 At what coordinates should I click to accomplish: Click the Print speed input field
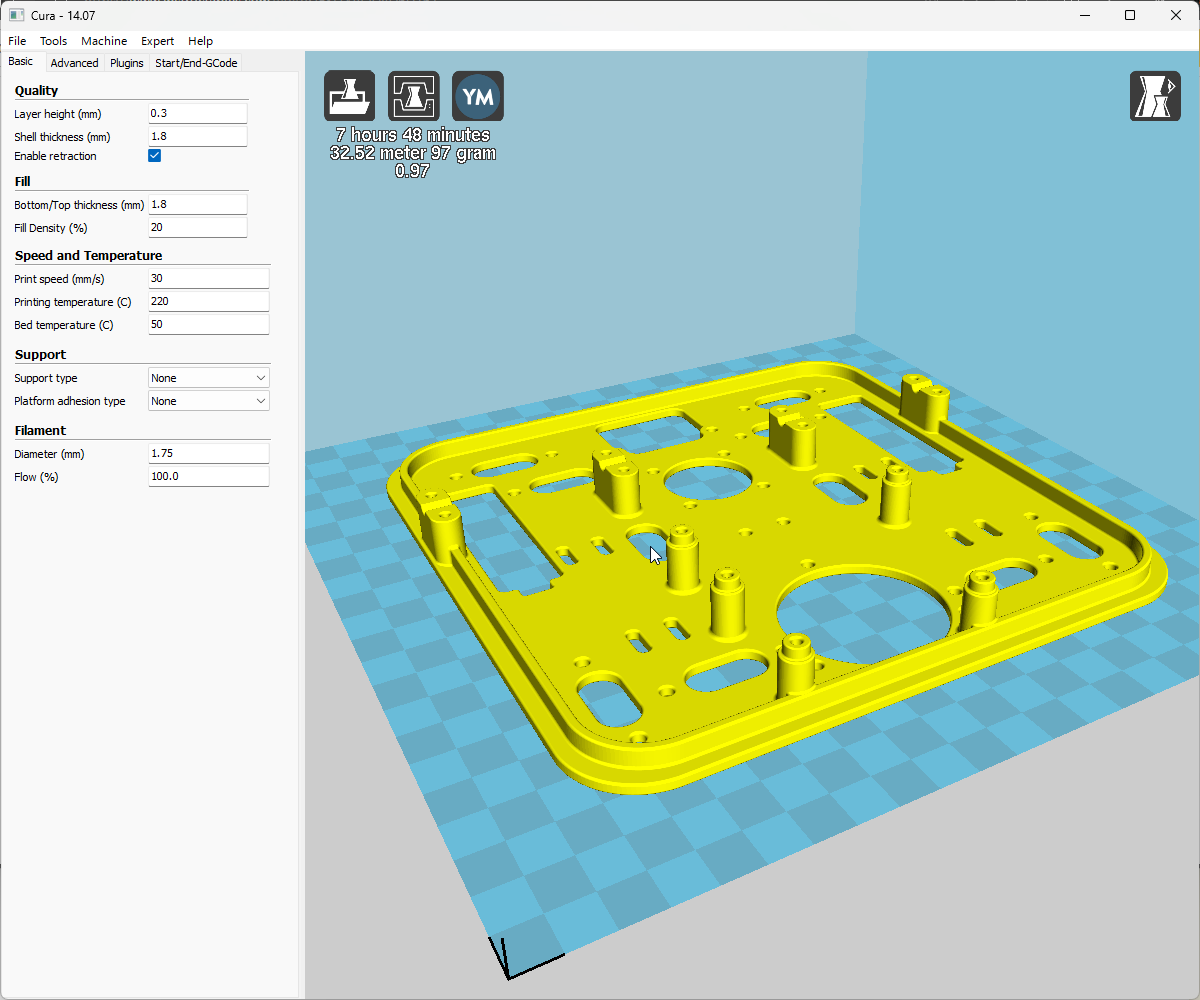[209, 279]
